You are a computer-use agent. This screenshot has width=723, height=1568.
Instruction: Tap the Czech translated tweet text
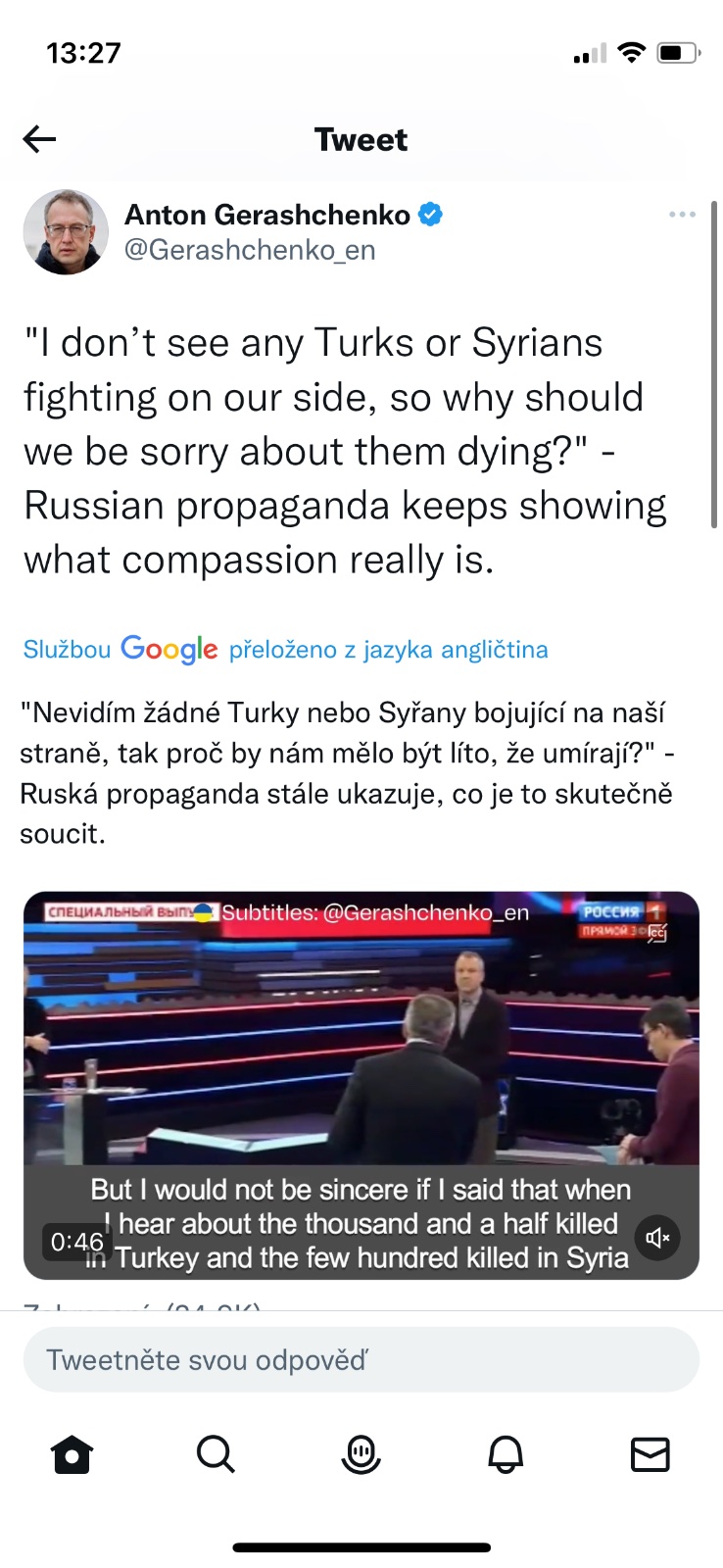click(x=348, y=773)
